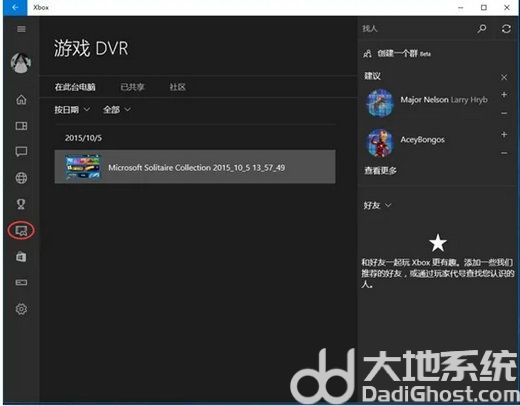Click 创建一个群 button
Screen dimensions: 520x406
tap(397, 53)
